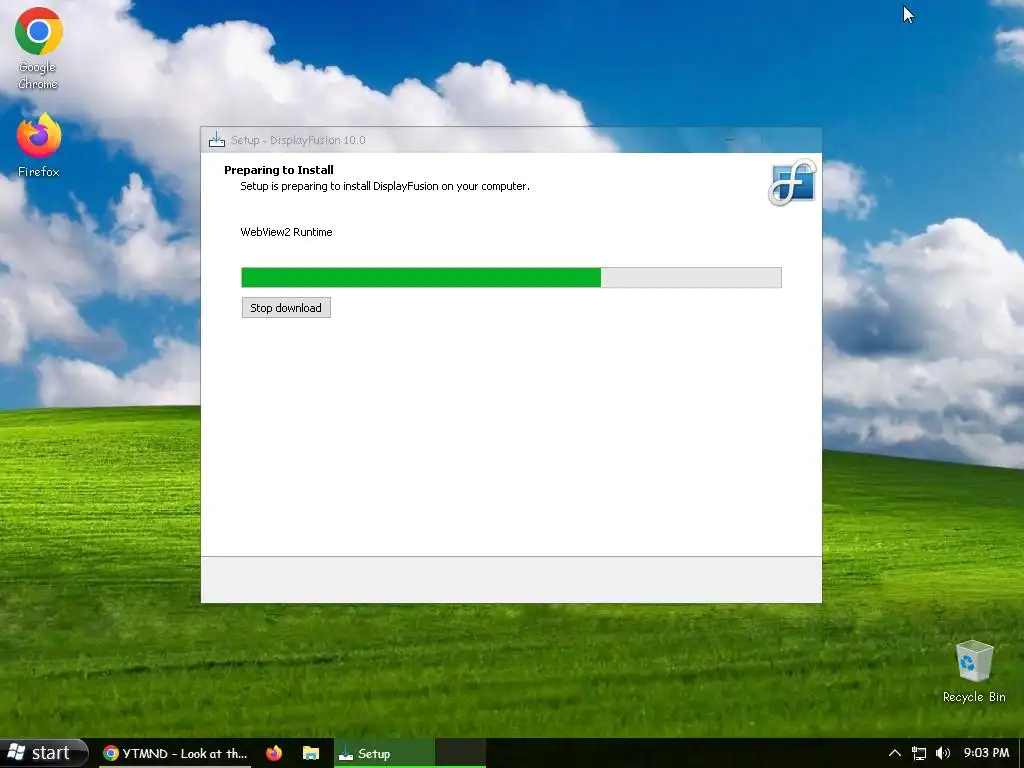Switch to the YTMND Chrome taskbar window

coord(176,754)
